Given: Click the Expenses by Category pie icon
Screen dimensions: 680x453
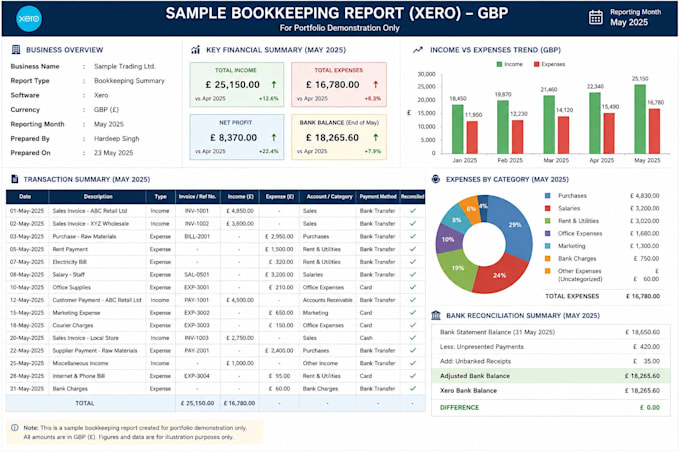Looking at the screenshot, I should 436,179.
